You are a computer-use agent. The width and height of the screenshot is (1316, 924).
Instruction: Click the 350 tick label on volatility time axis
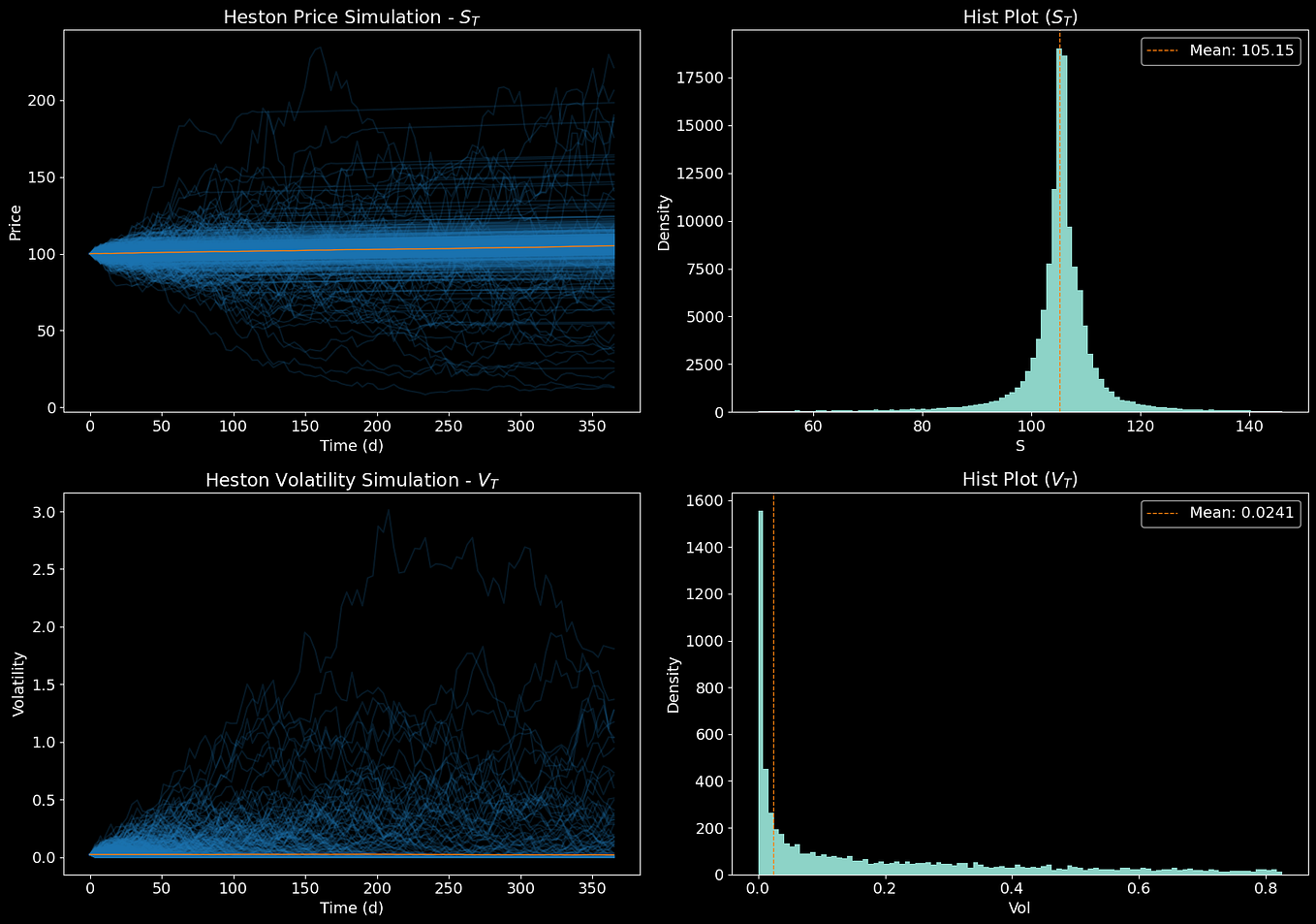coord(592,886)
